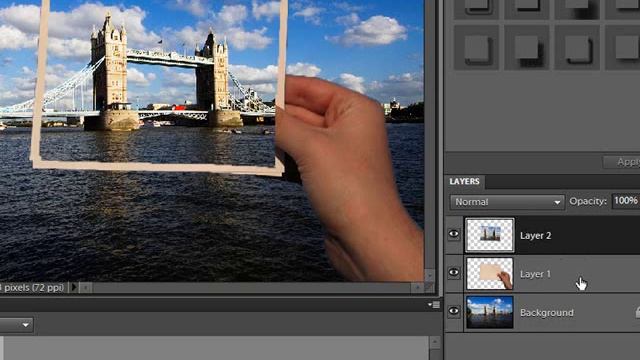The height and width of the screenshot is (360, 640).
Task: Toggle visibility of the Background layer
Action: [x=453, y=311]
